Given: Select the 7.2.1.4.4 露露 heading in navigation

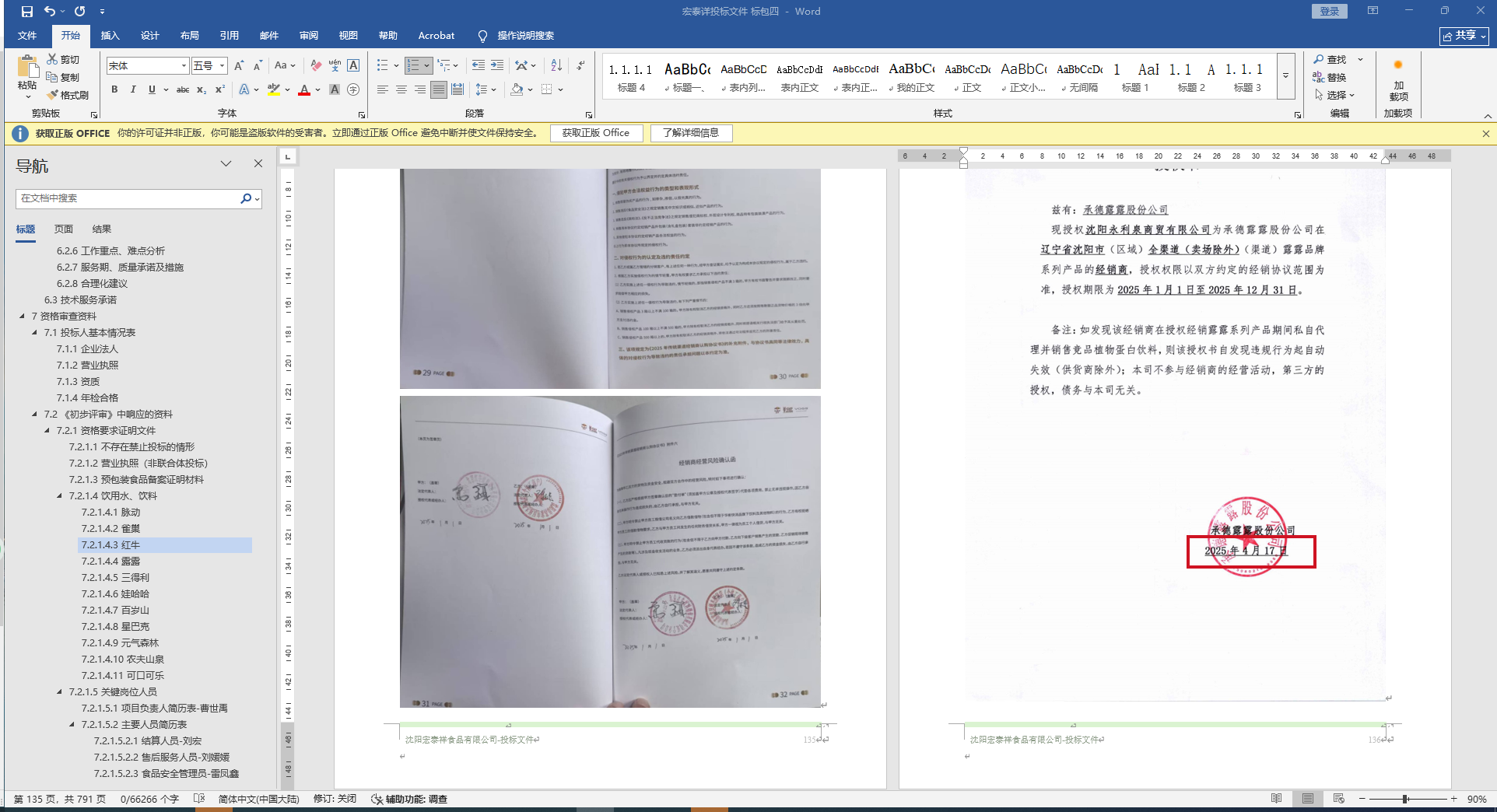Looking at the screenshot, I should point(111,561).
